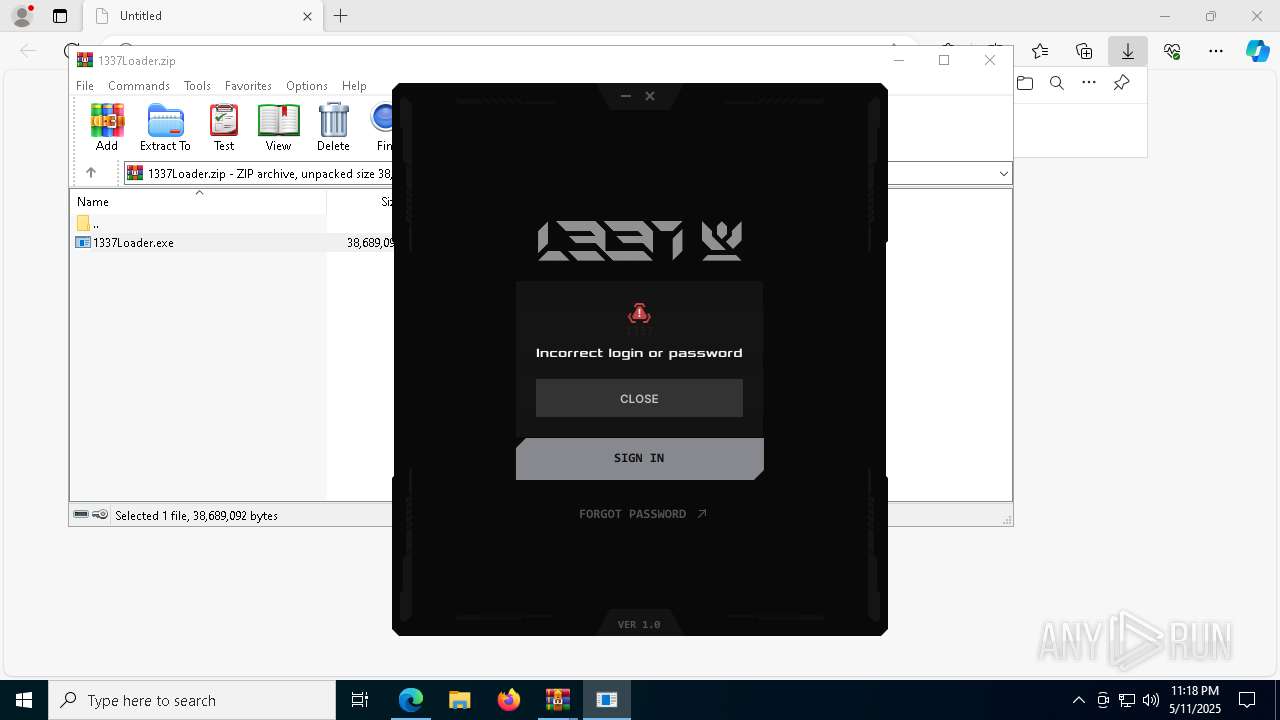
Task: Open the Commands menu in WinRAR
Action: coord(139,86)
